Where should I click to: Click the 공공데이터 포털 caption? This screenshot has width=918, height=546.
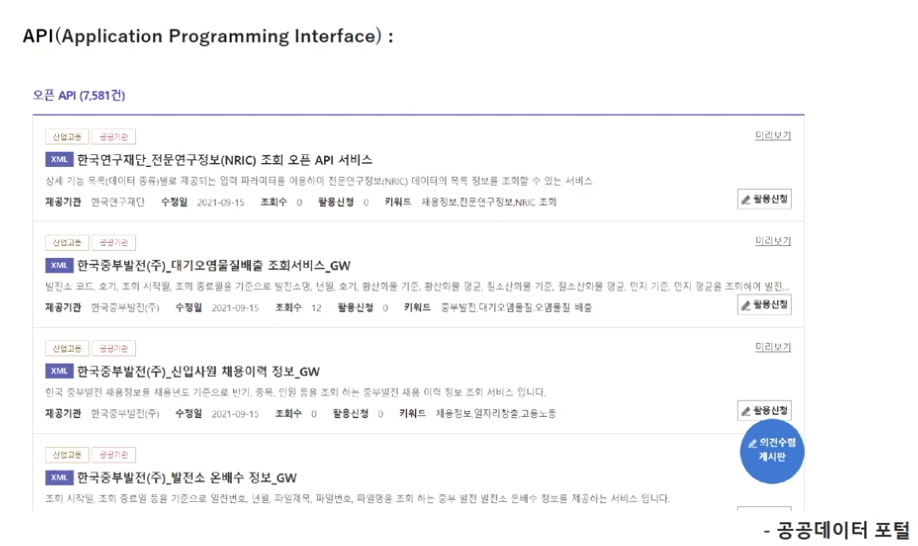(837, 530)
